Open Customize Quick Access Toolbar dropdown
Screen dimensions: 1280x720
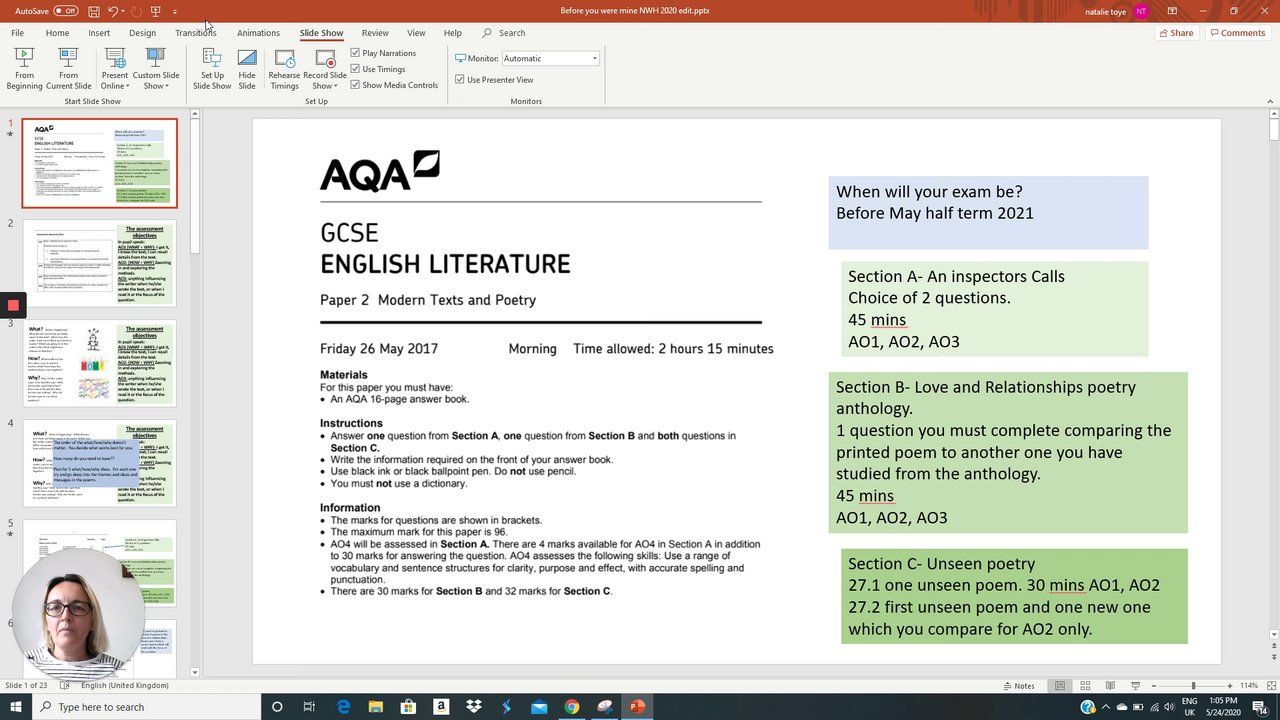[175, 12]
